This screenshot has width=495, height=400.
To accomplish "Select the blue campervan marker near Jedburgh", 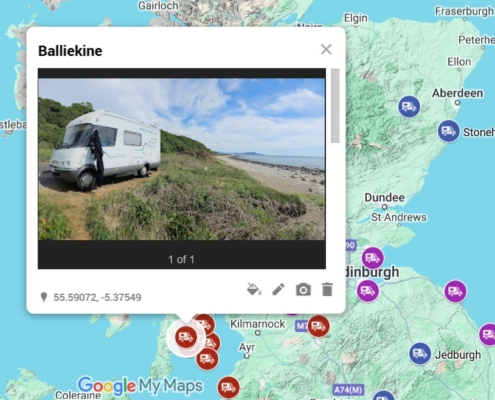I will tap(420, 353).
